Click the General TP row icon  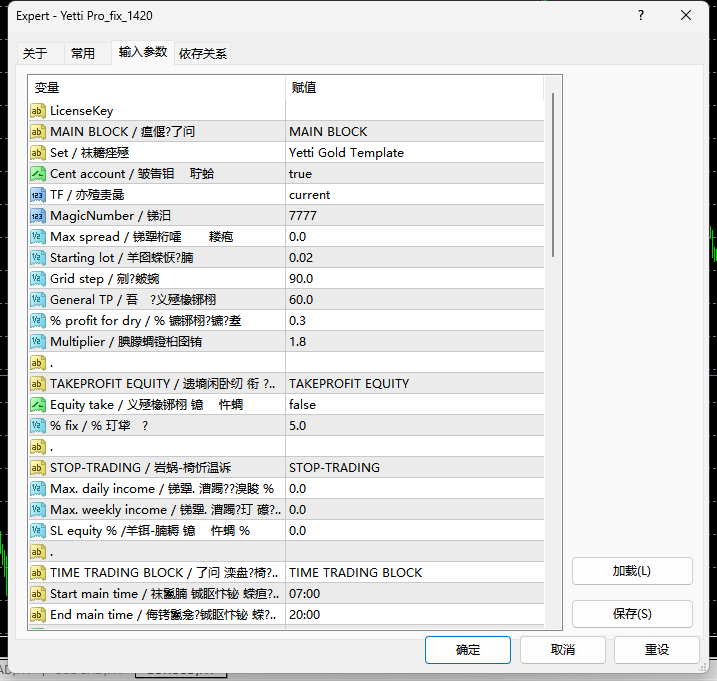[x=38, y=300]
